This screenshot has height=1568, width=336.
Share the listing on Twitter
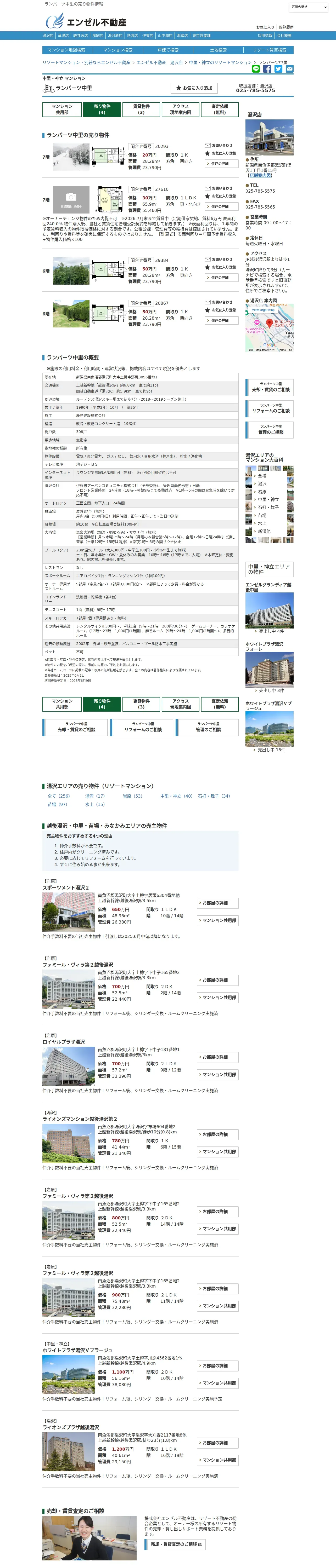(278, 69)
